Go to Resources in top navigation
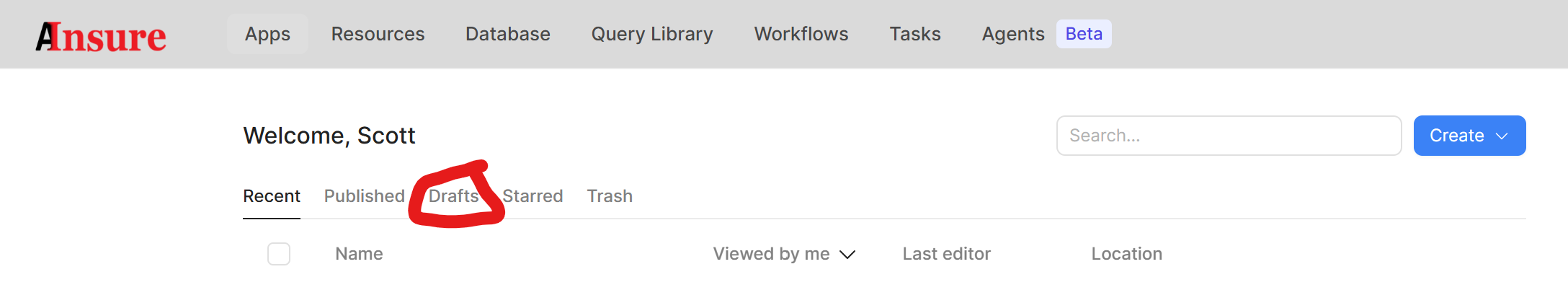Image resolution: width=1568 pixels, height=290 pixels. click(x=378, y=34)
